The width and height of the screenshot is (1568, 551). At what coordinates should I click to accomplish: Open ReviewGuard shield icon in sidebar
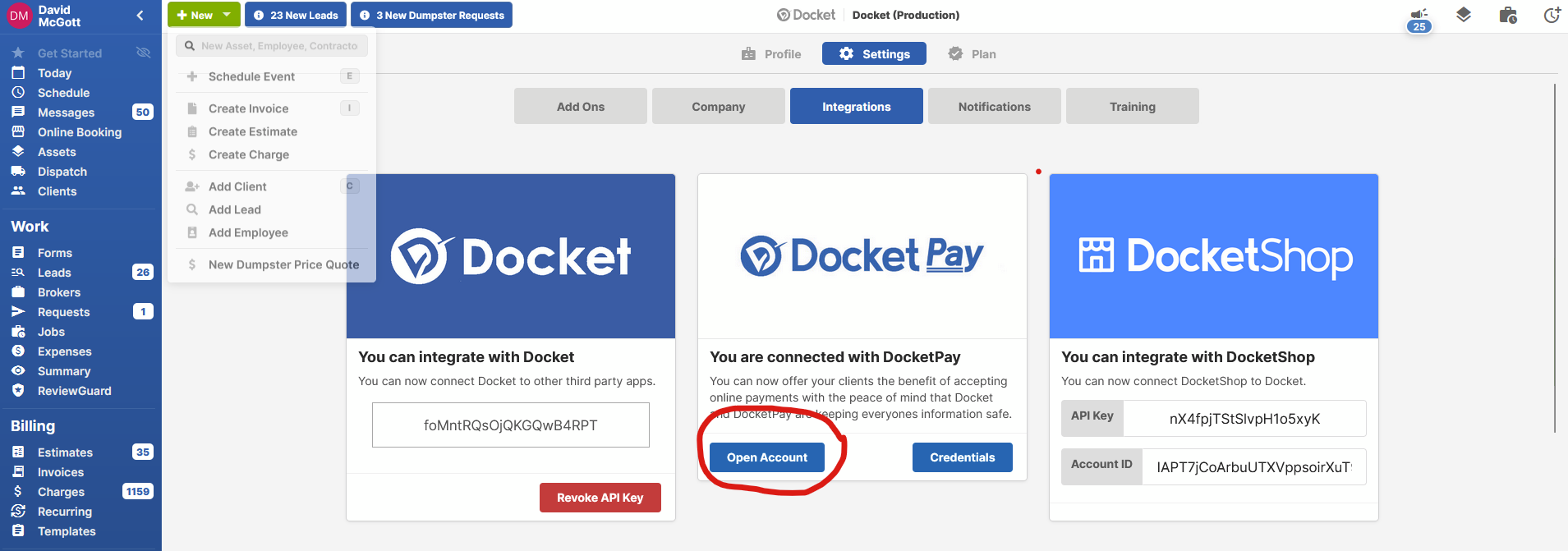[18, 390]
